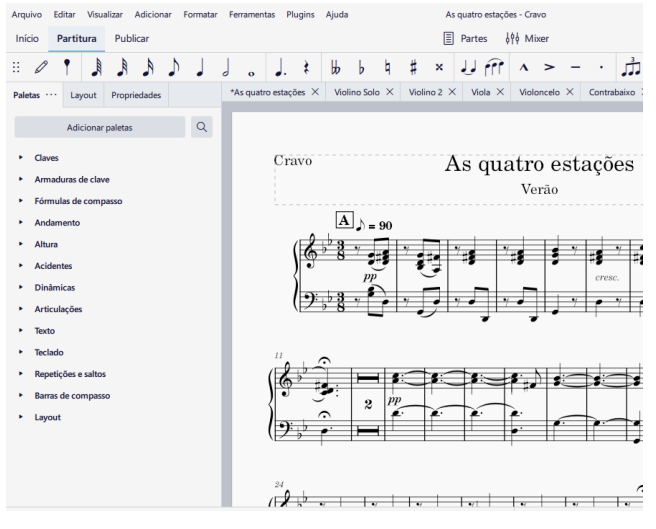The width and height of the screenshot is (656, 529).
Task: Select the quarter note duration
Action: coord(200,67)
